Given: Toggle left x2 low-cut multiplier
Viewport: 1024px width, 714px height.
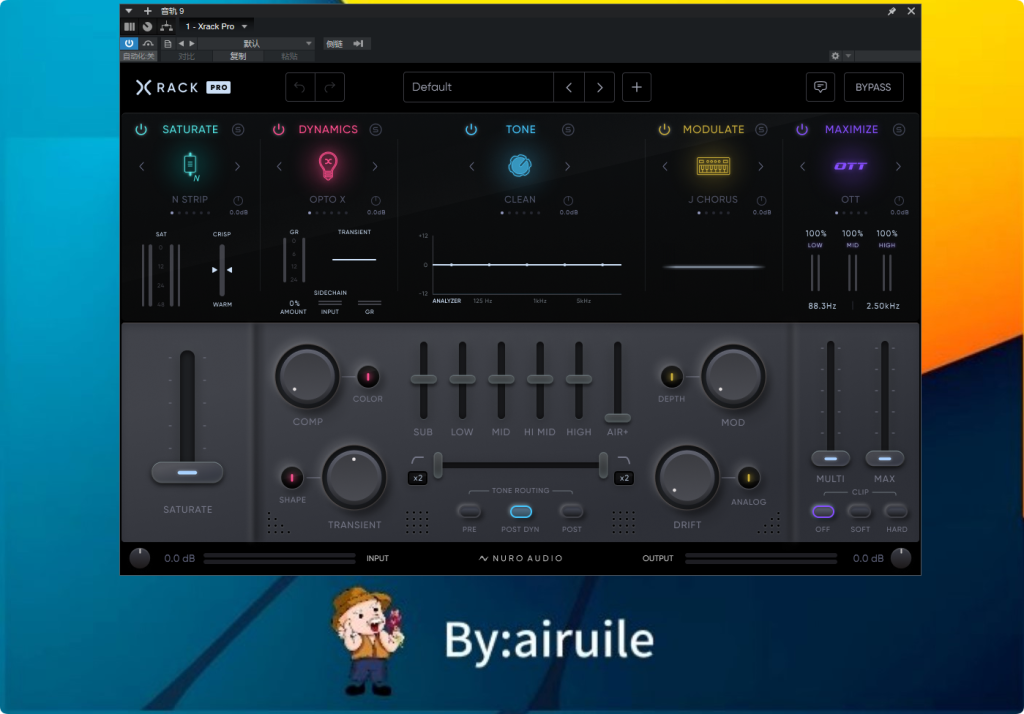Looking at the screenshot, I should coord(418,478).
